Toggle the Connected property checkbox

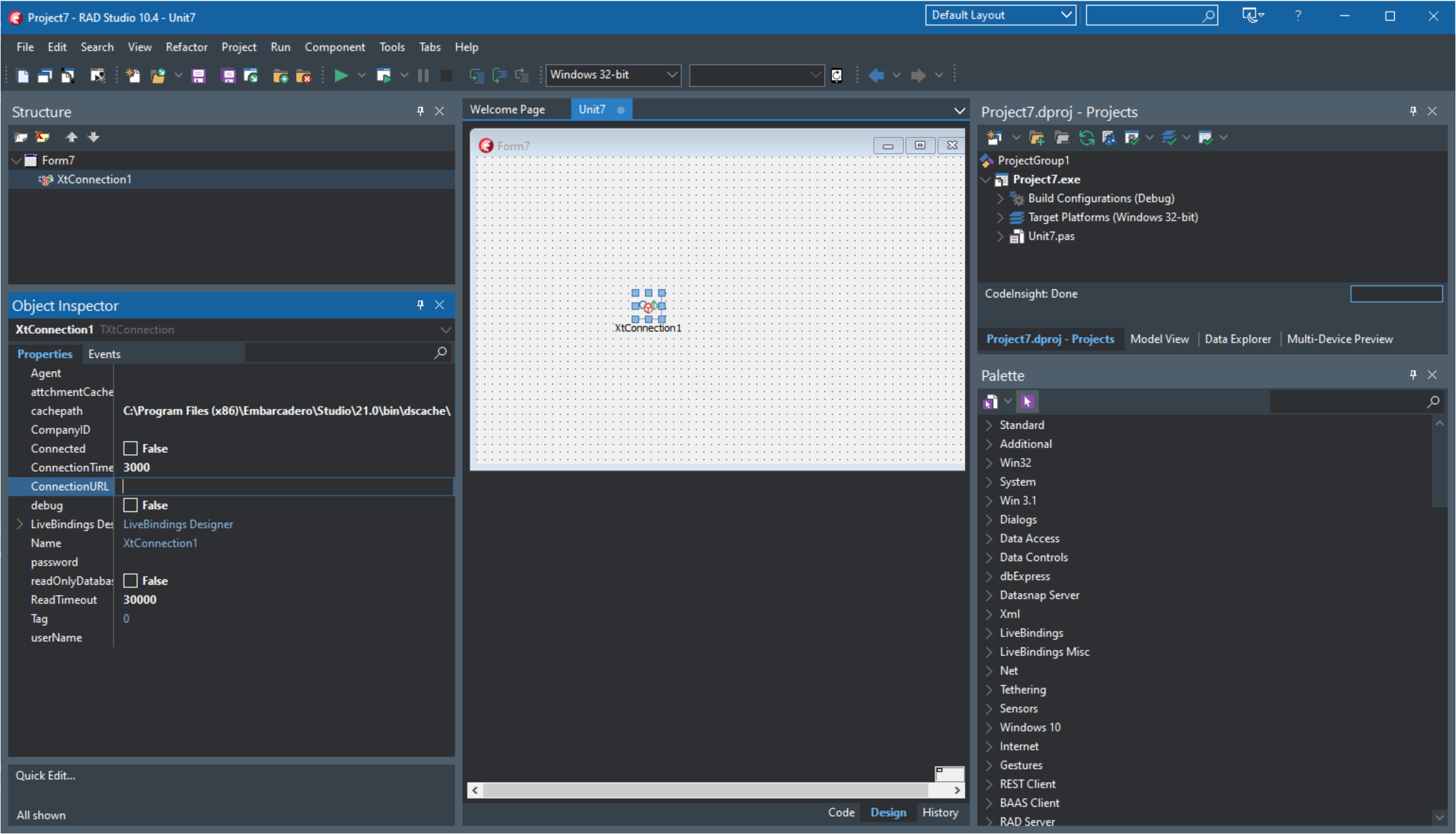point(130,448)
